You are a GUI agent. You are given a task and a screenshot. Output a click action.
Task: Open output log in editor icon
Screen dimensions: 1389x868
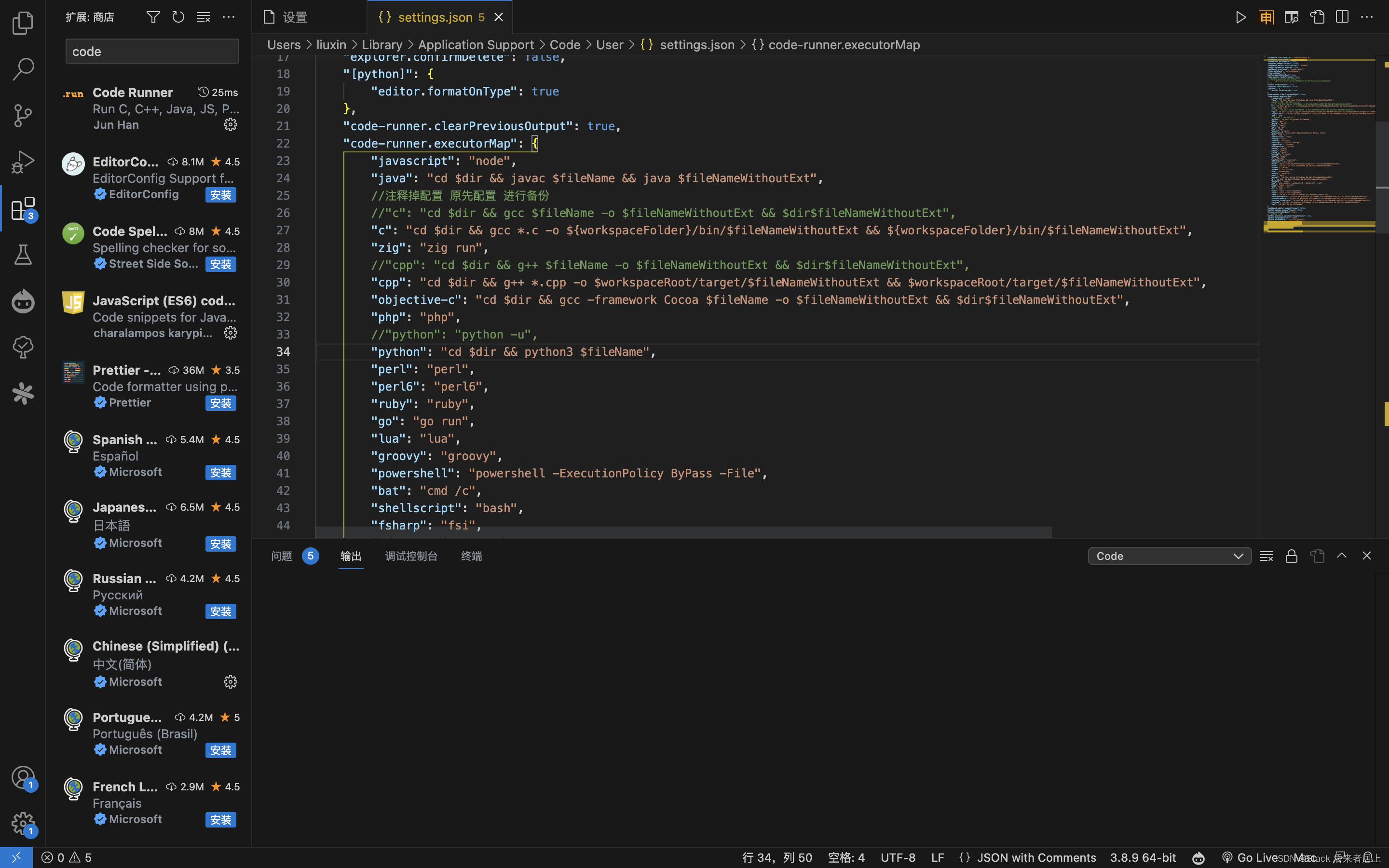coord(1317,556)
